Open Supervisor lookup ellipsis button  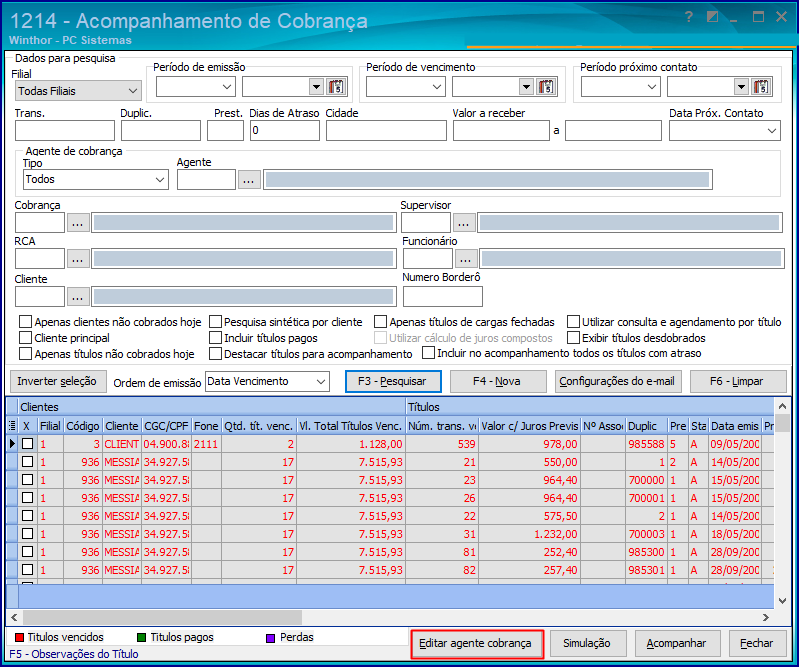463,223
